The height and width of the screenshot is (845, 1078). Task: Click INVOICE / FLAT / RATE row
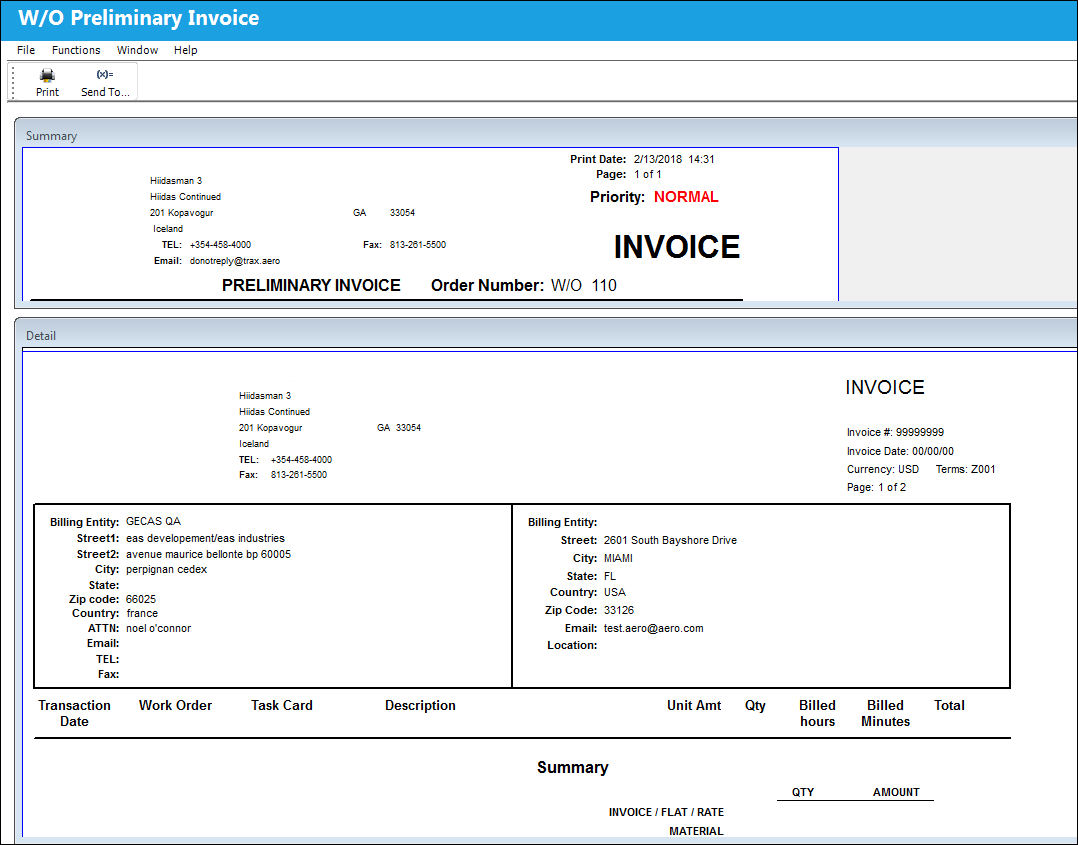click(666, 812)
